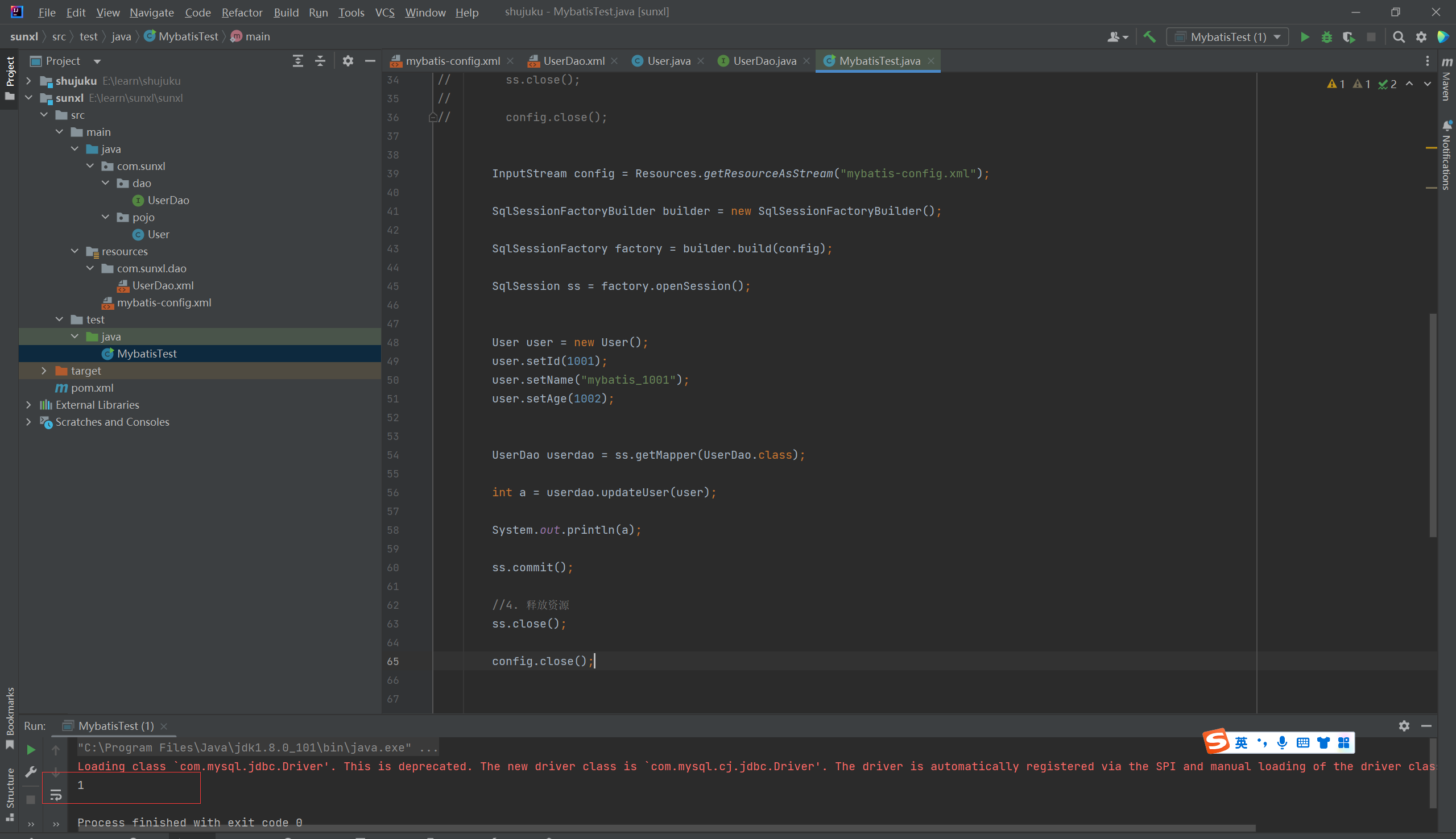
Task: Expand the target folder
Action: click(44, 371)
